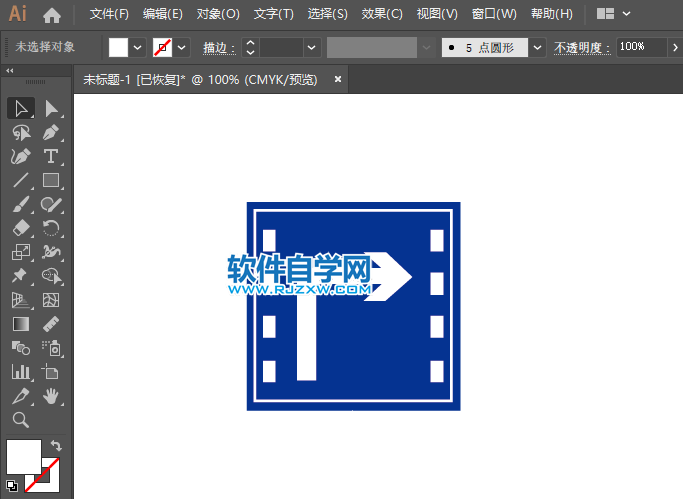Select the Hand tool
The image size is (683, 499).
click(x=51, y=396)
